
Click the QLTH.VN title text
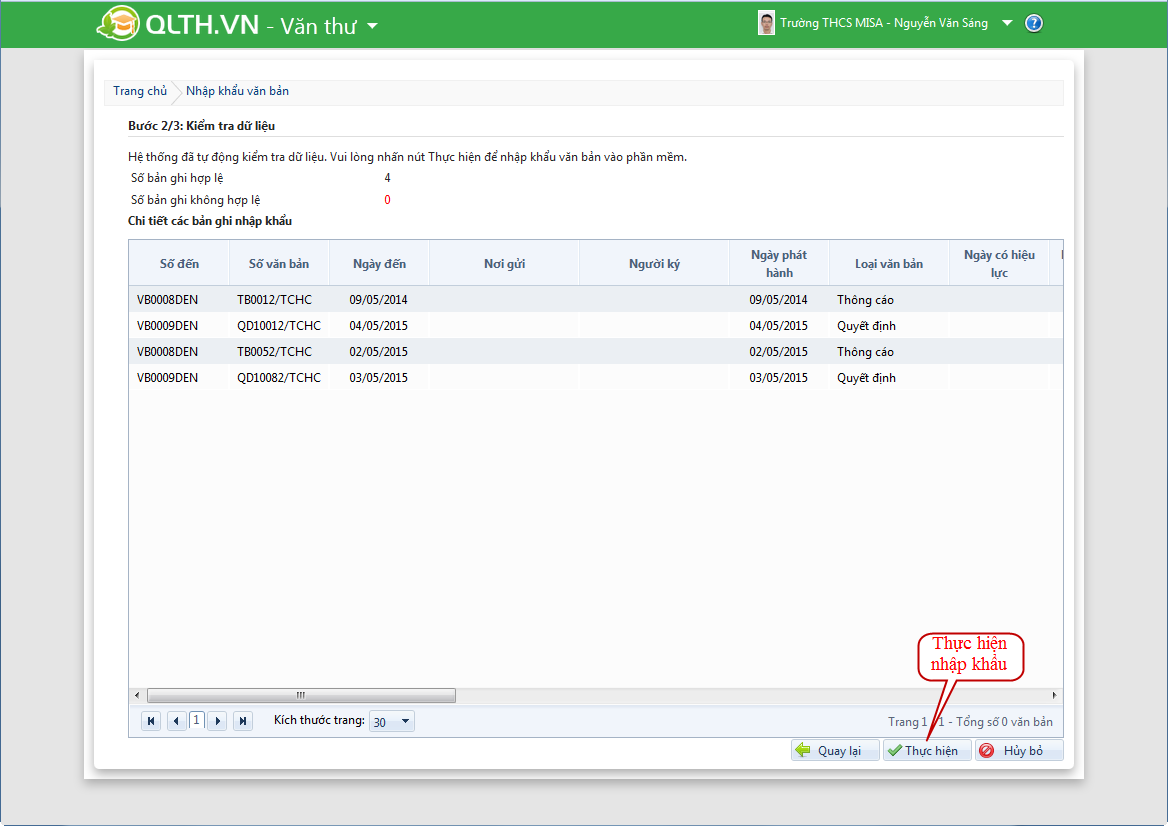click(x=202, y=25)
